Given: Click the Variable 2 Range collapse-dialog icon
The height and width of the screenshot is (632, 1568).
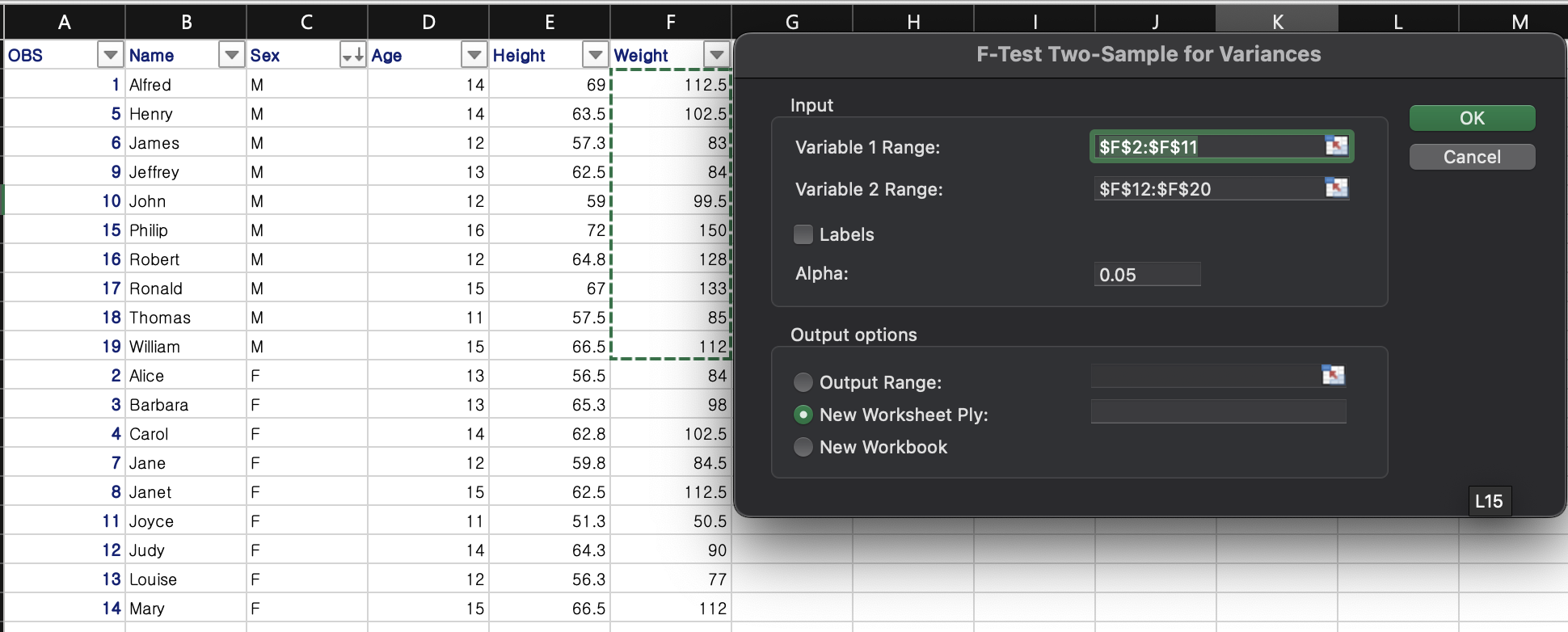Looking at the screenshot, I should [1337, 188].
